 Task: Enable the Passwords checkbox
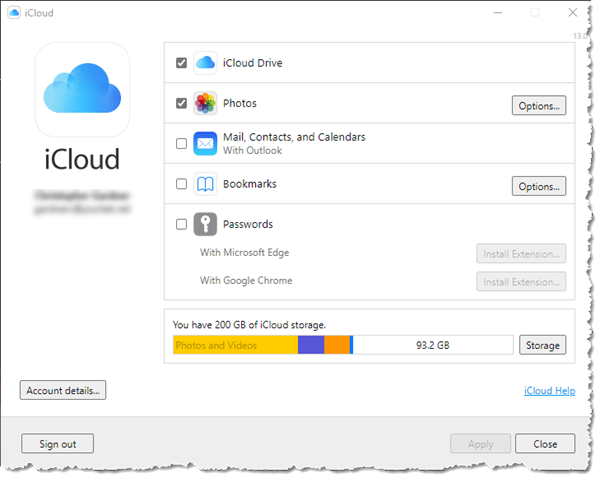[181, 225]
